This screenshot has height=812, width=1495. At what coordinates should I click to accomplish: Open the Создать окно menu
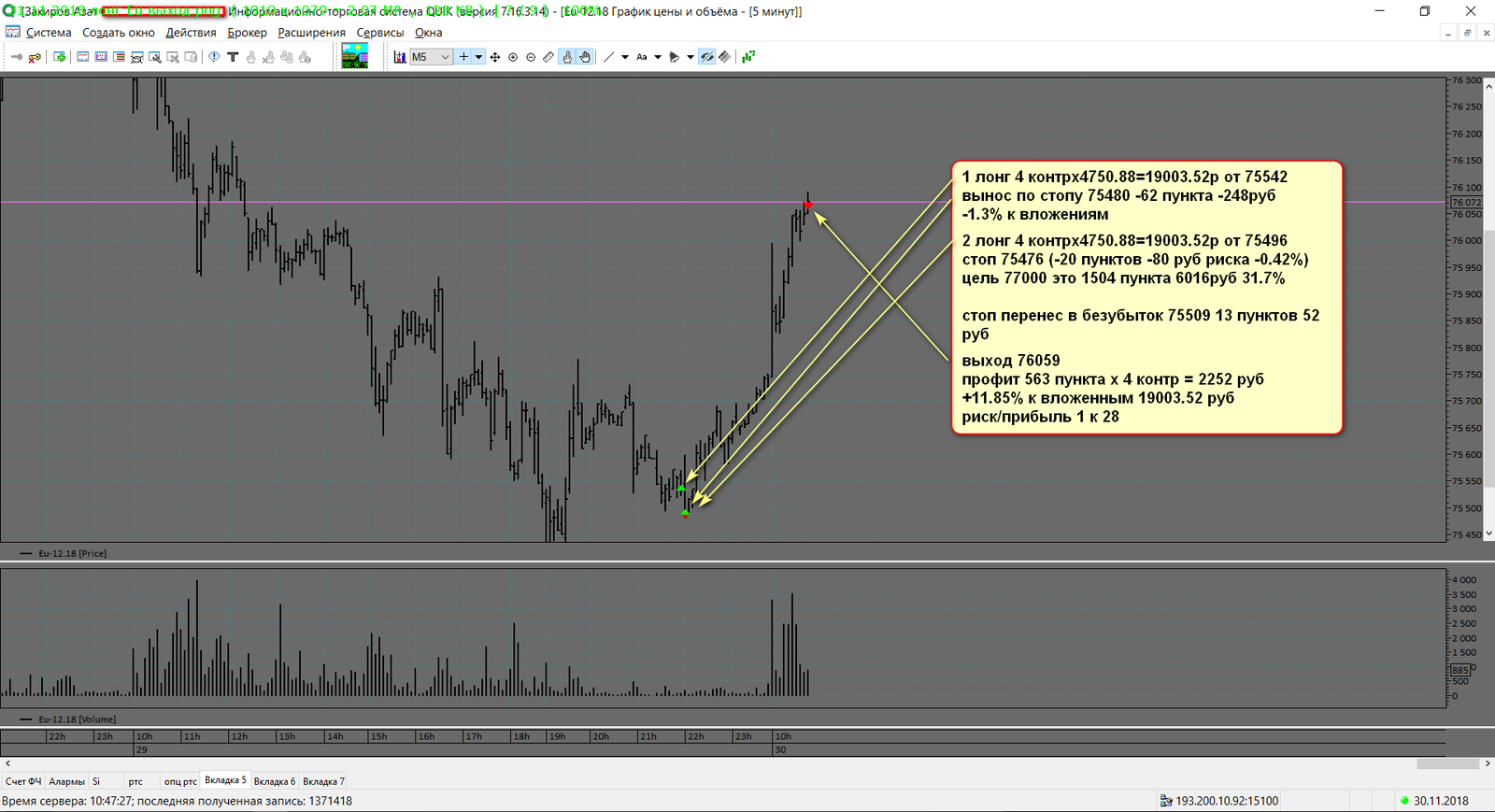click(119, 33)
